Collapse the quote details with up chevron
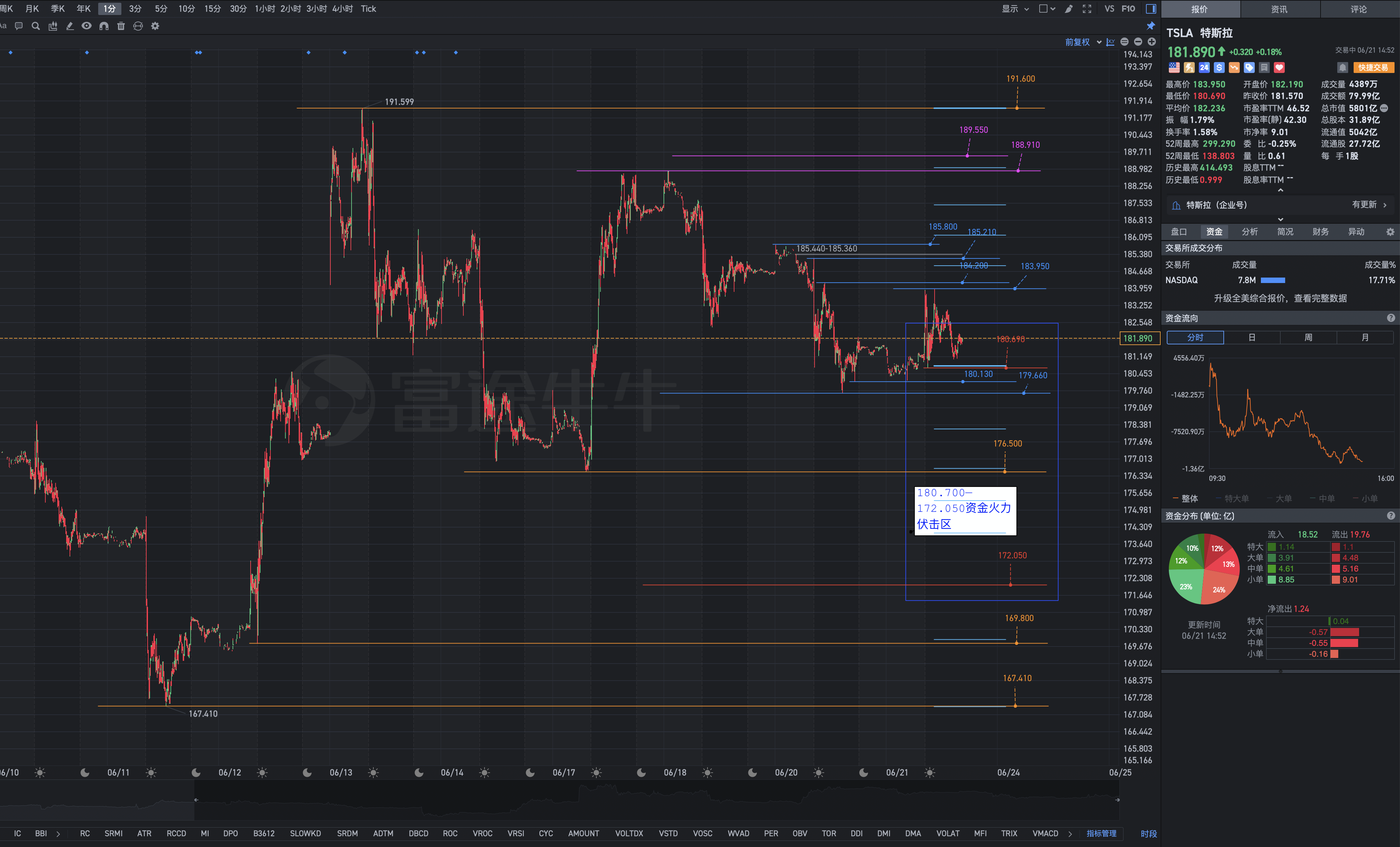 (x=1281, y=190)
